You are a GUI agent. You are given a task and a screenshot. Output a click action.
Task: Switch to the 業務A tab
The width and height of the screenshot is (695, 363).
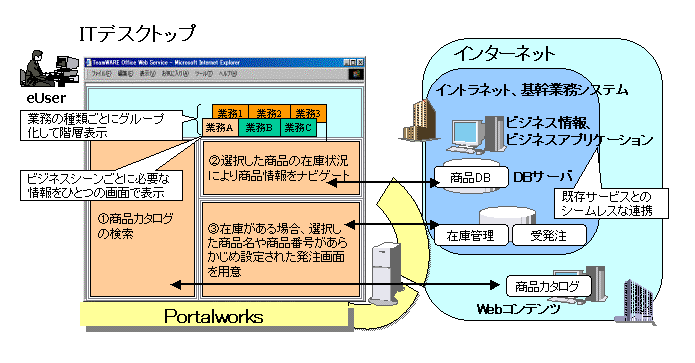coord(220,128)
